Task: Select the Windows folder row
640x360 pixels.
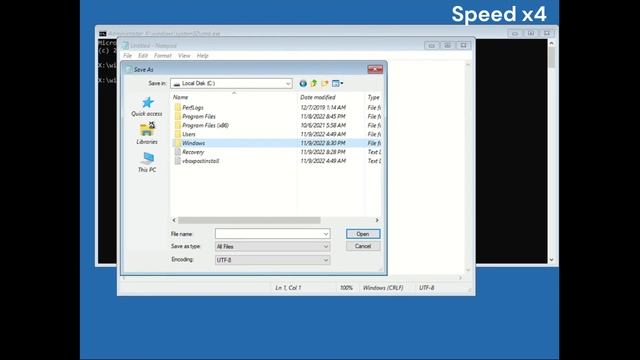Action: 276,143
